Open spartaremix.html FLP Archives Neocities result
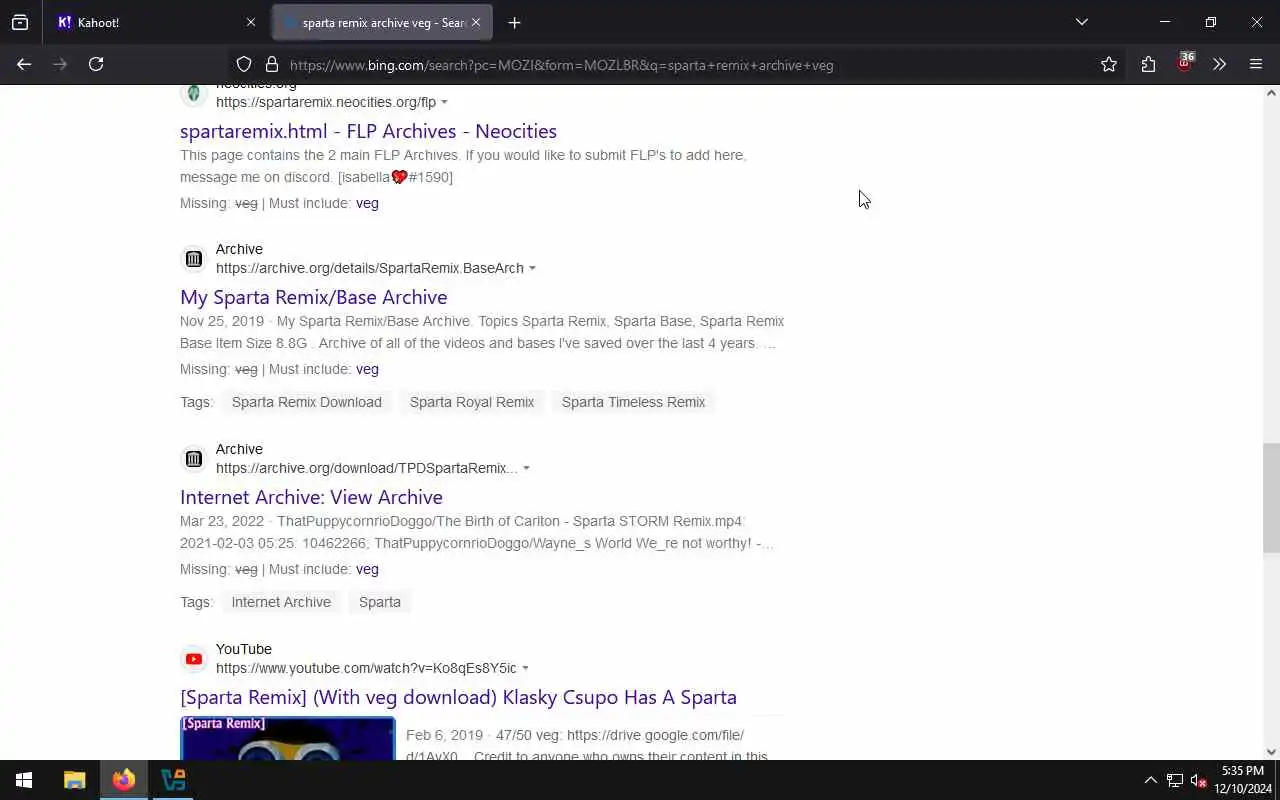Screen dimensions: 1280x800 [x=368, y=131]
